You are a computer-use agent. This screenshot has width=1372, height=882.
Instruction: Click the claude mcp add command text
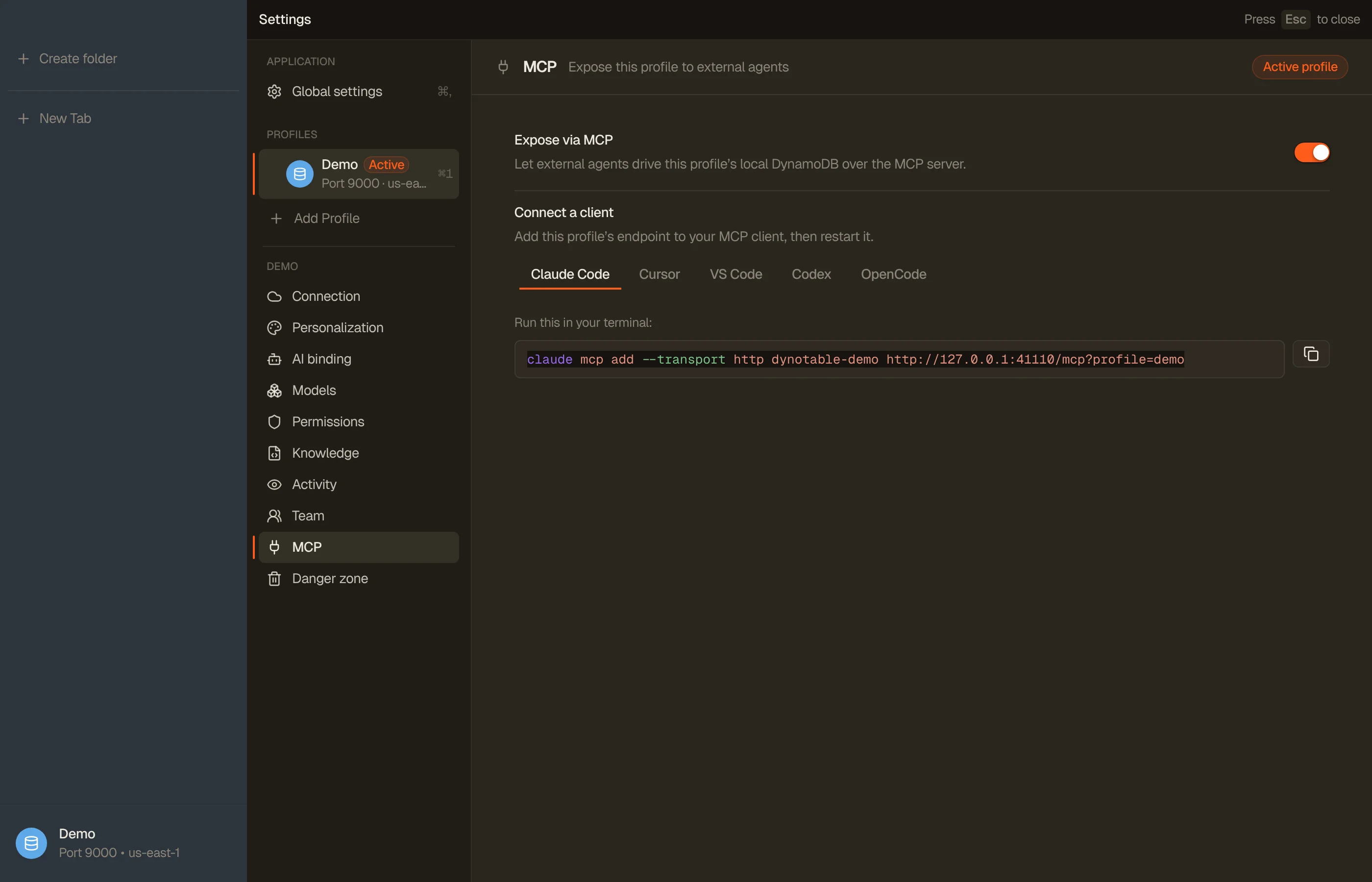pos(856,359)
